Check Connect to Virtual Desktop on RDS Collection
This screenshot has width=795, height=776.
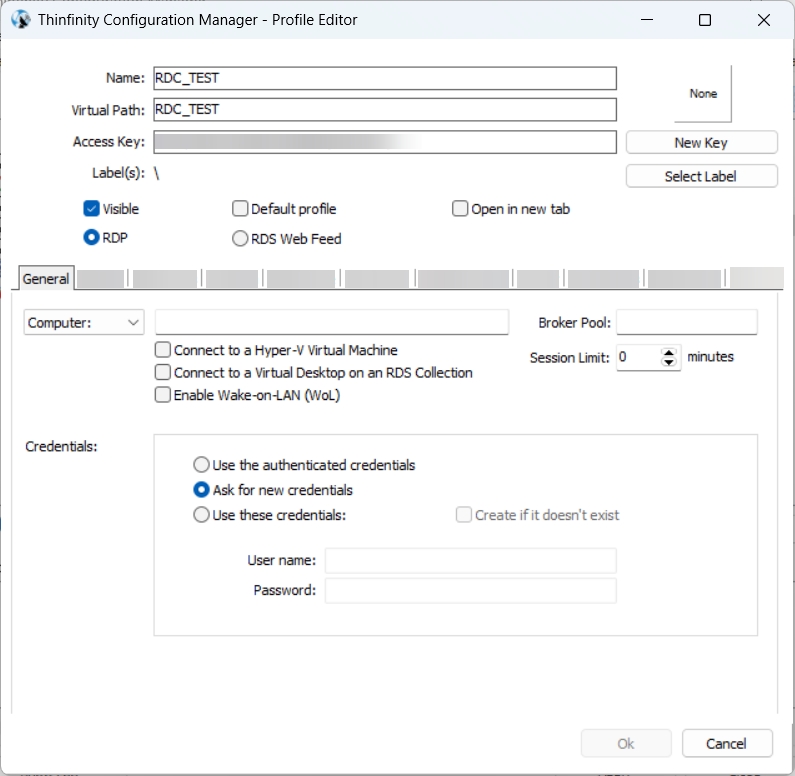pyautogui.click(x=163, y=372)
